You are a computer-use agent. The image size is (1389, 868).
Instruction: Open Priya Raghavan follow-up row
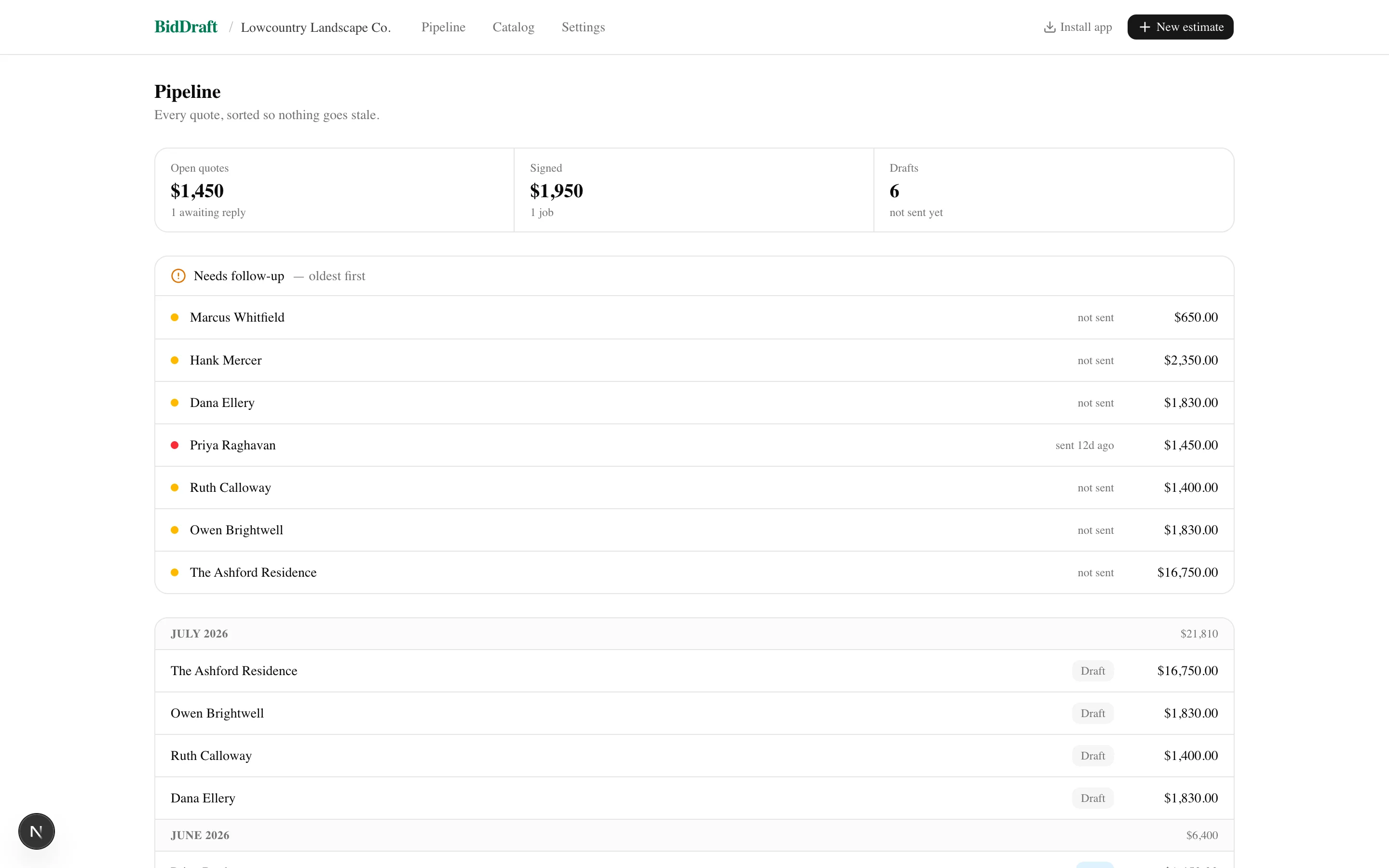[x=694, y=446]
